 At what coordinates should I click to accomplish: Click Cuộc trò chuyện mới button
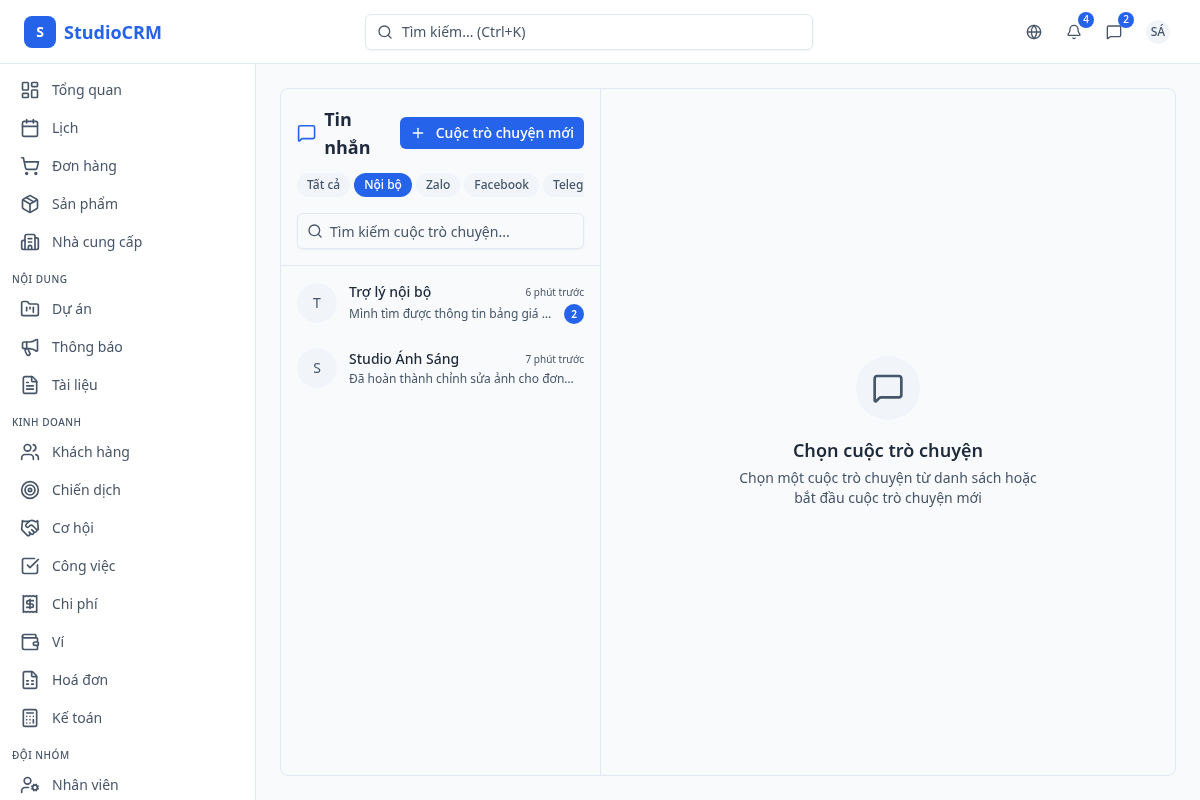tap(492, 133)
